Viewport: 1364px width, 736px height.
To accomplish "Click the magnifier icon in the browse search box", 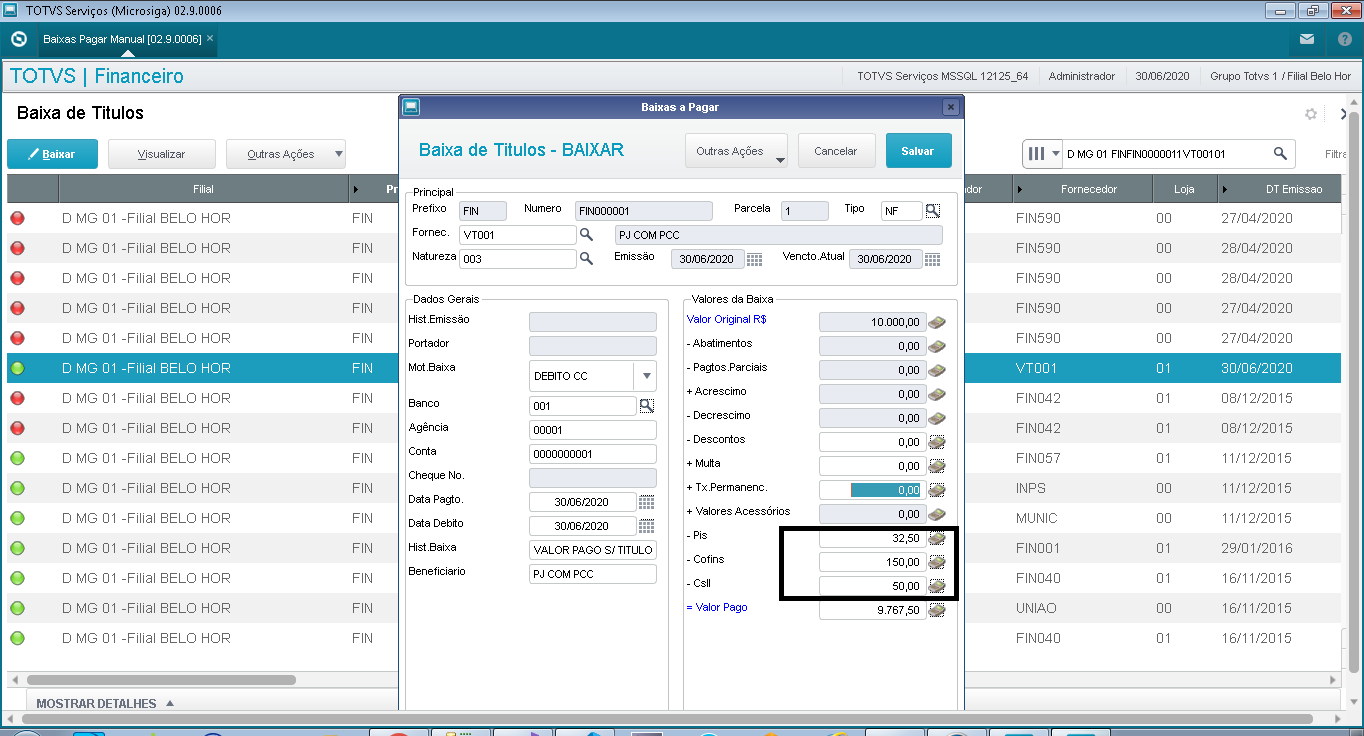I will [1280, 154].
